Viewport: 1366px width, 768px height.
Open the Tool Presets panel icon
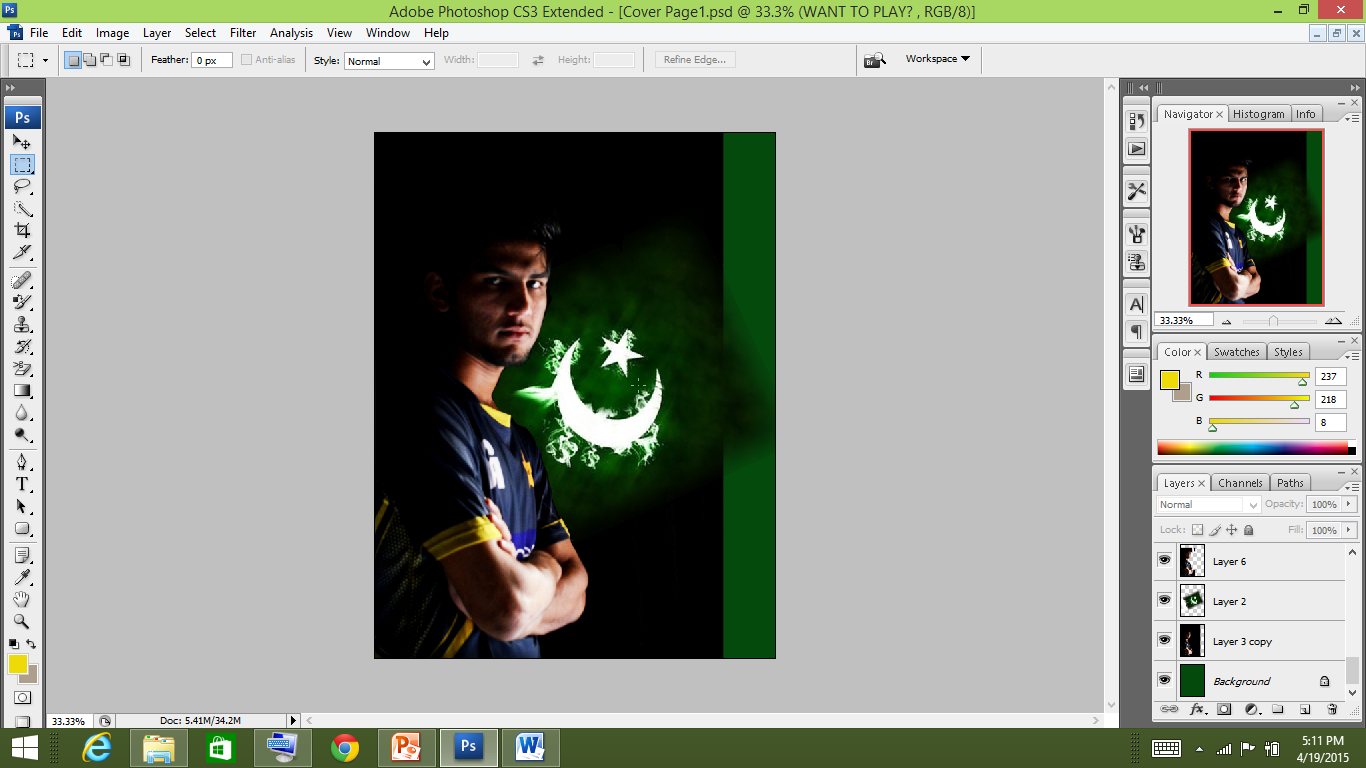point(1136,190)
